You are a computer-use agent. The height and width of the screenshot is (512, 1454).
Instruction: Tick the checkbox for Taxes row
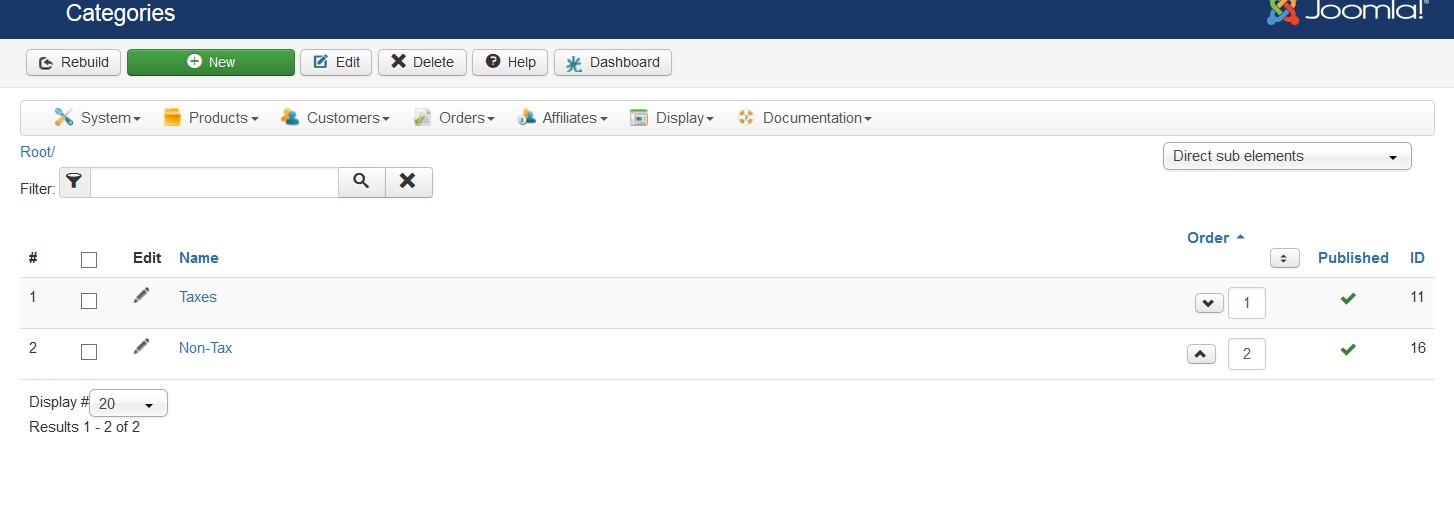pos(89,301)
